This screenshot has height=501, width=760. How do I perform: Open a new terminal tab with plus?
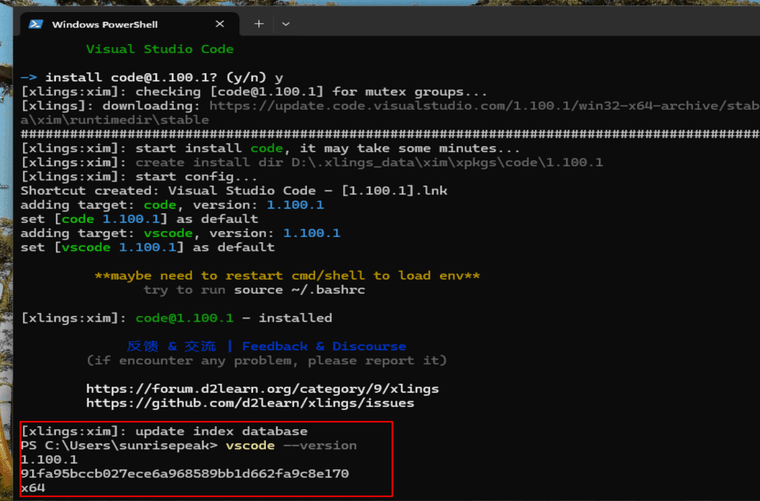tap(259, 24)
